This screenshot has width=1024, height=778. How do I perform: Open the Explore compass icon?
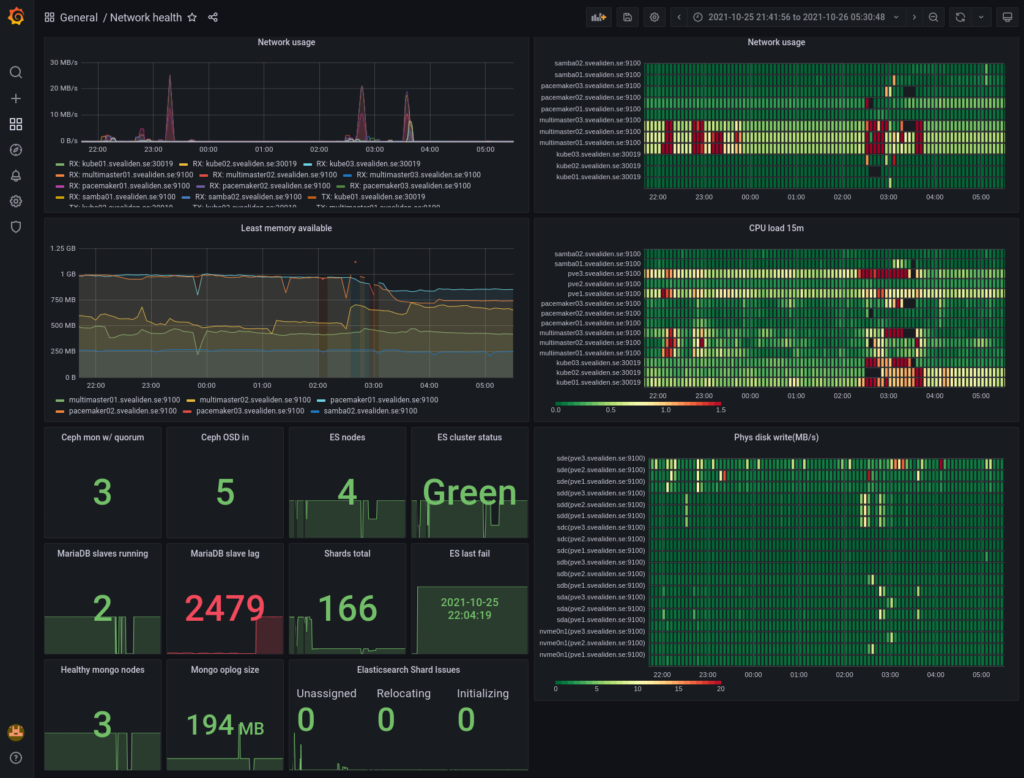16,150
